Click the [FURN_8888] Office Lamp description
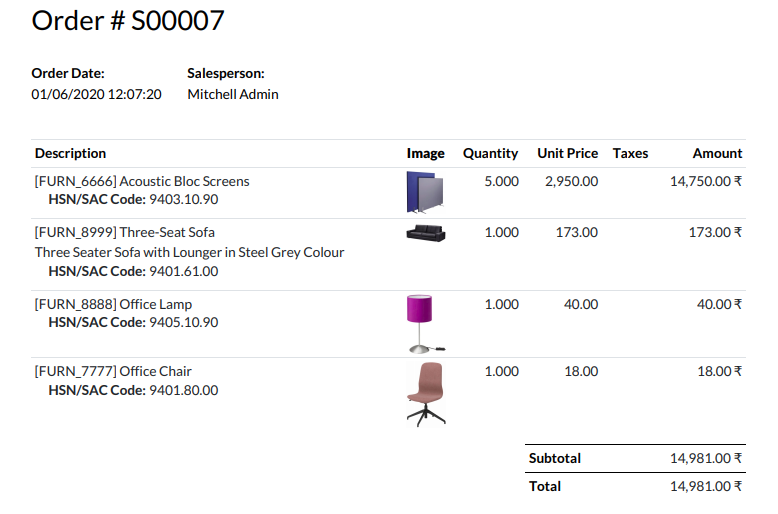Image resolution: width=778 pixels, height=514 pixels. (113, 305)
